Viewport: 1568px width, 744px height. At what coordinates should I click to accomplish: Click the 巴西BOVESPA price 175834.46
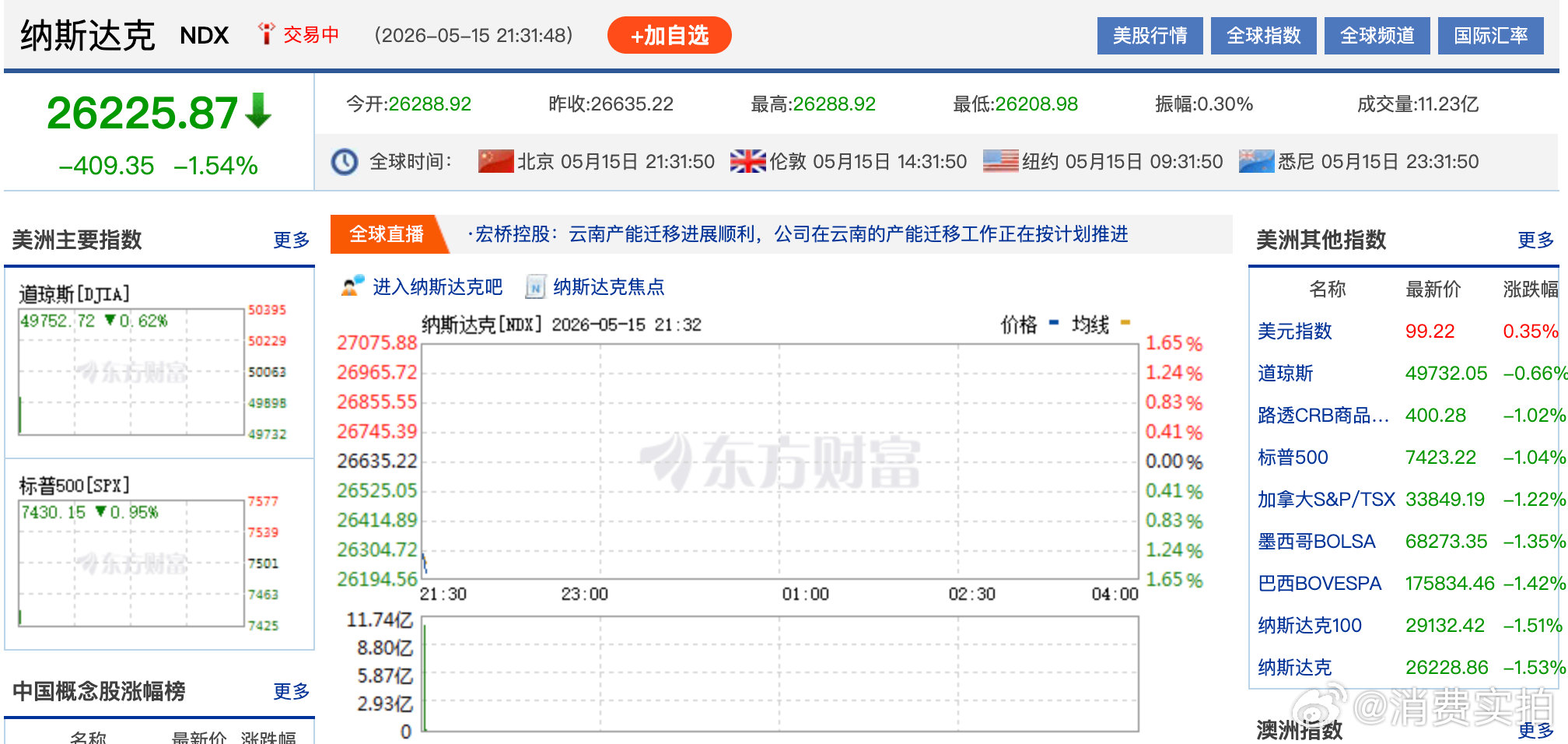[x=1450, y=584]
